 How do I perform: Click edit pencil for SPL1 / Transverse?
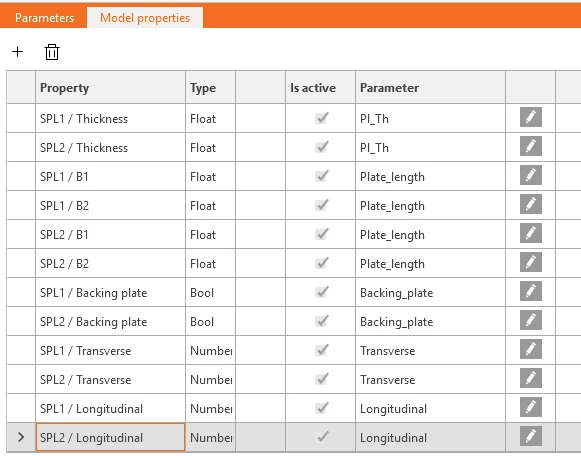(x=531, y=349)
